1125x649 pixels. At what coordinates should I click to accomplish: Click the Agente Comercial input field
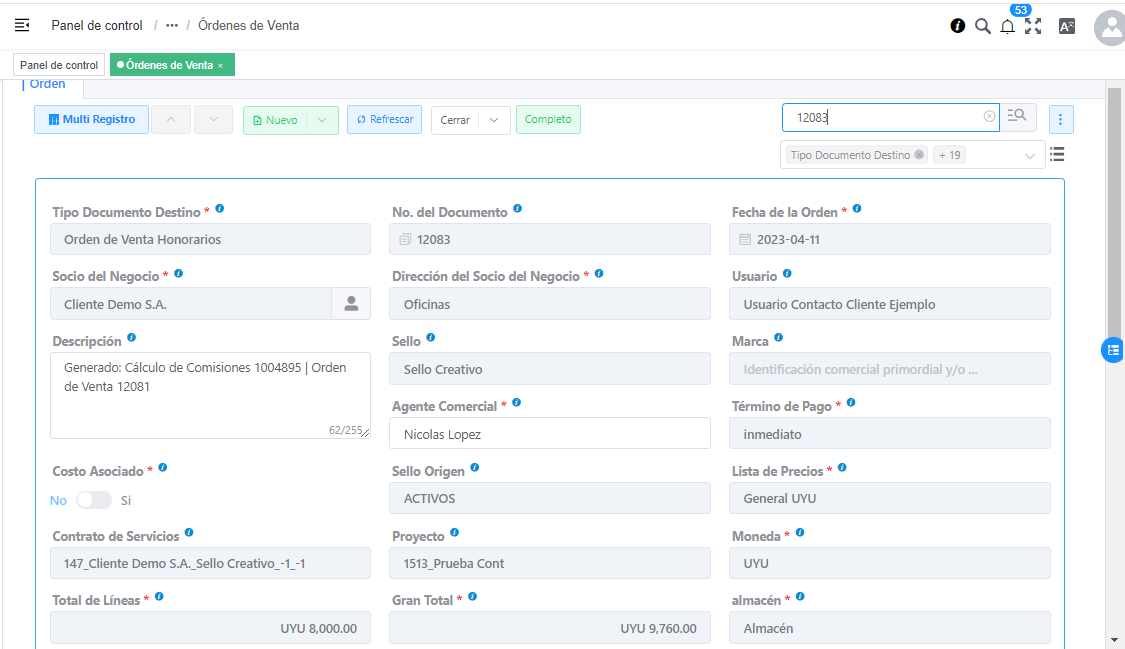click(550, 434)
